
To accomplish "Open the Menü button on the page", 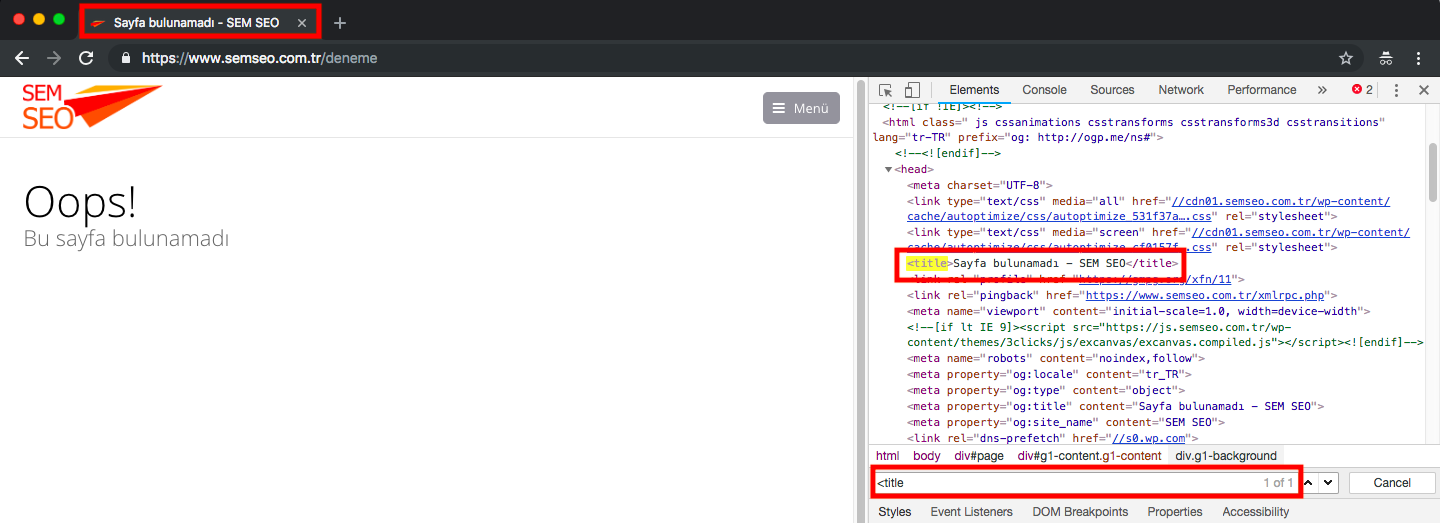I will (801, 108).
